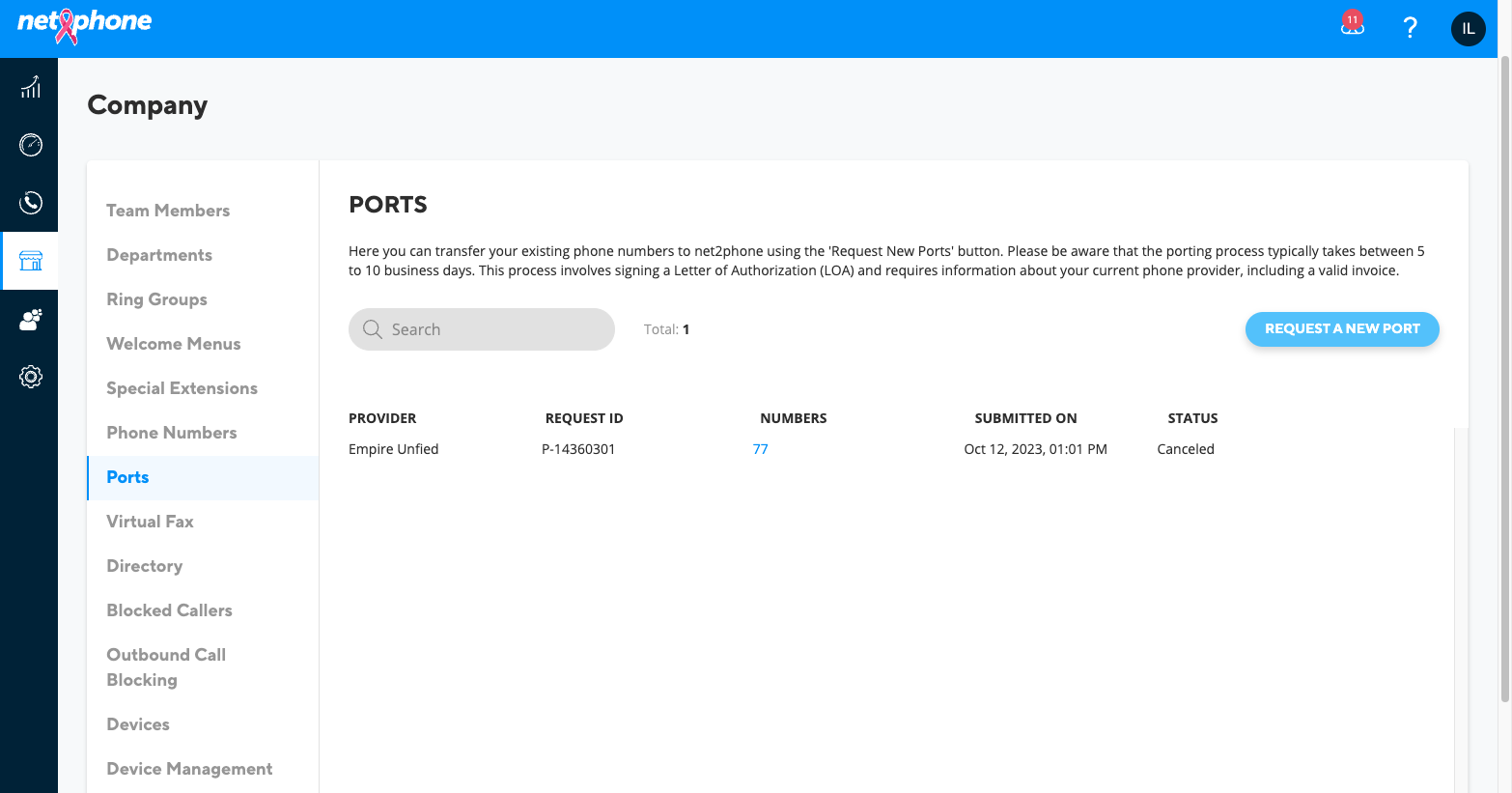Open the Departments section
The height and width of the screenshot is (793, 1512).
pyautogui.click(x=159, y=255)
